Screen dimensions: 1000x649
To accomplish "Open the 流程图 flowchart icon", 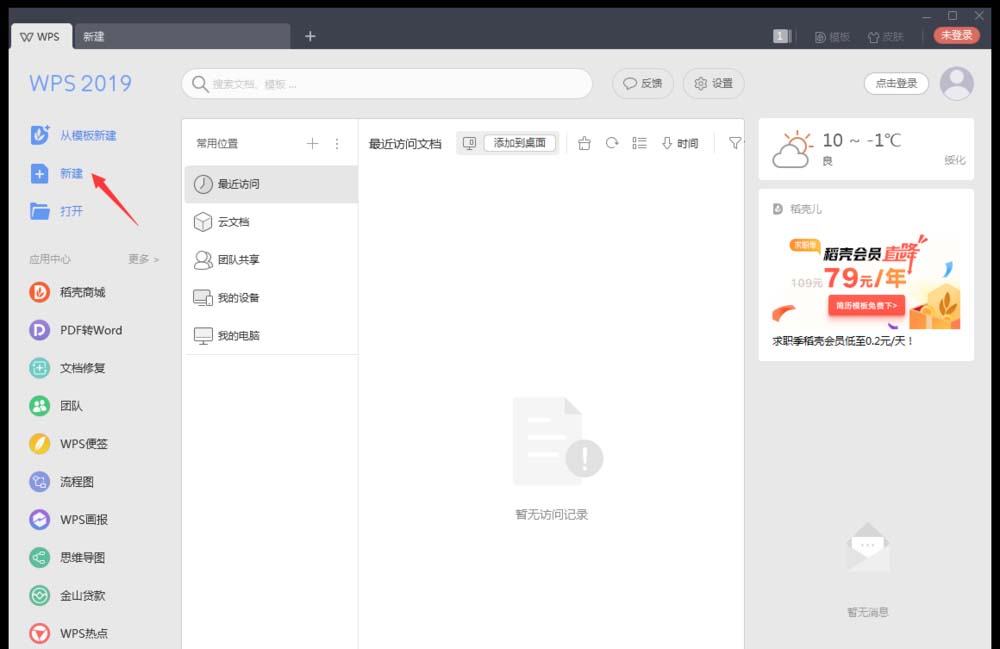I will click(x=40, y=482).
